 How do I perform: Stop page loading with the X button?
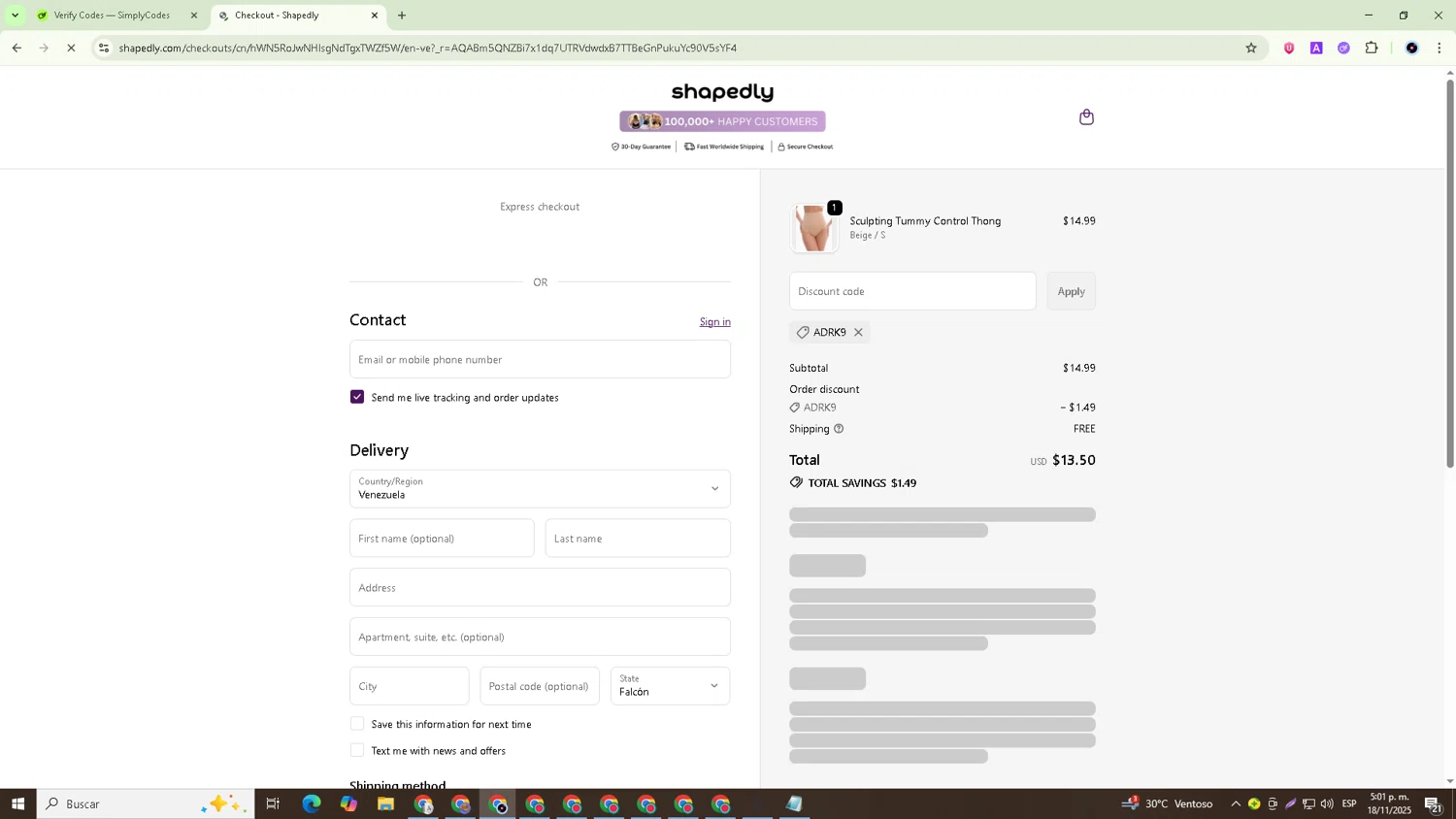point(71,48)
